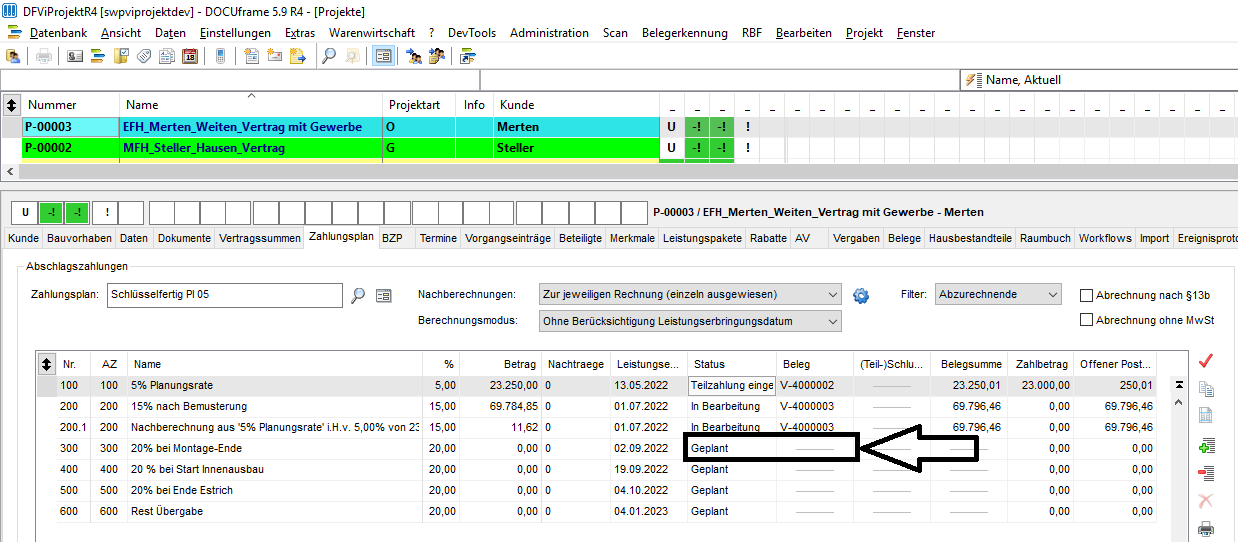This screenshot has height=542, width=1238.
Task: Toggle the U status box in project header
Action: (25, 212)
